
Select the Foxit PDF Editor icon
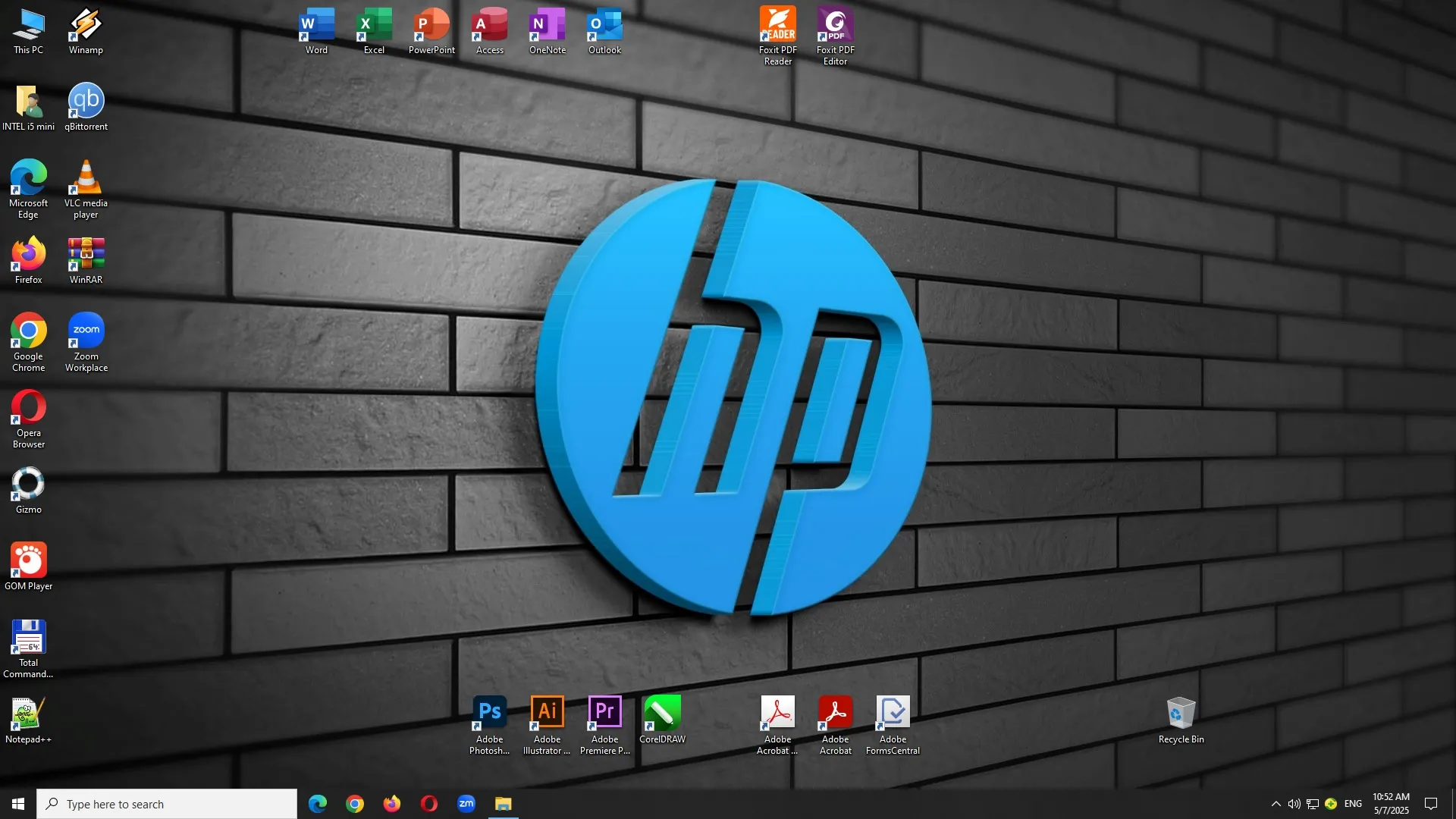tap(836, 36)
